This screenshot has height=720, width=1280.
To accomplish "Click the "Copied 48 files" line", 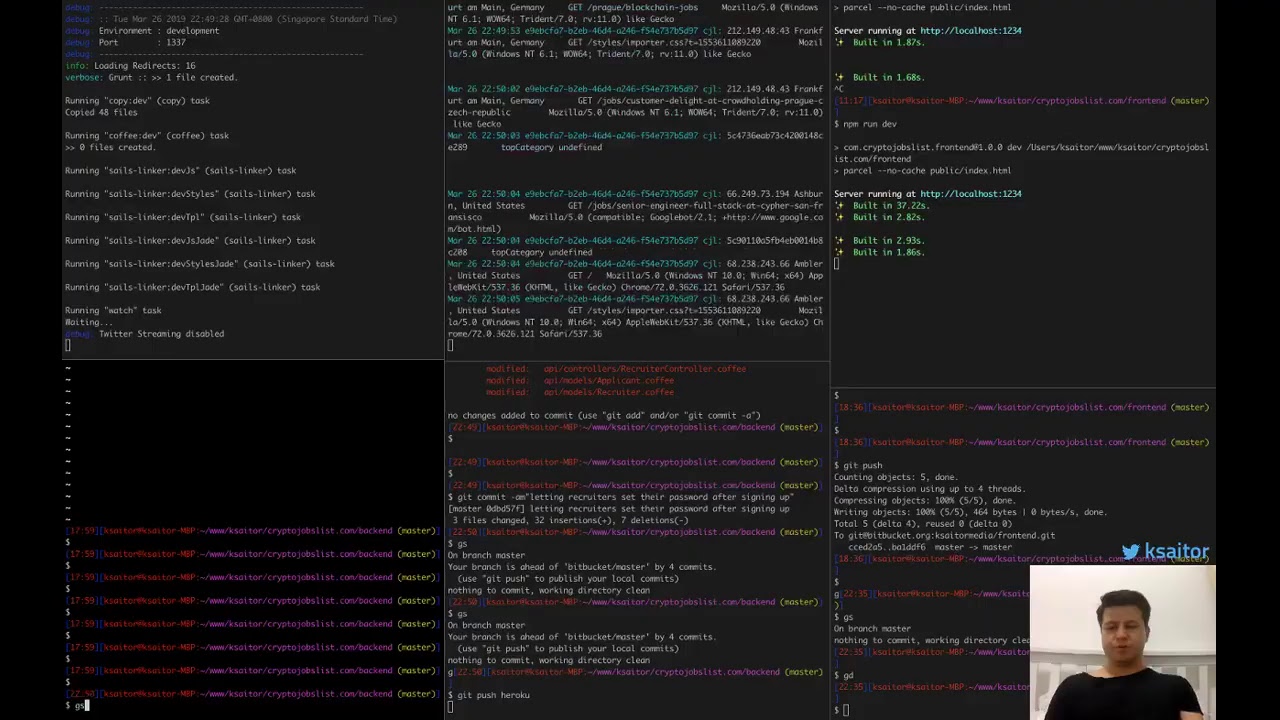I will tap(101, 112).
